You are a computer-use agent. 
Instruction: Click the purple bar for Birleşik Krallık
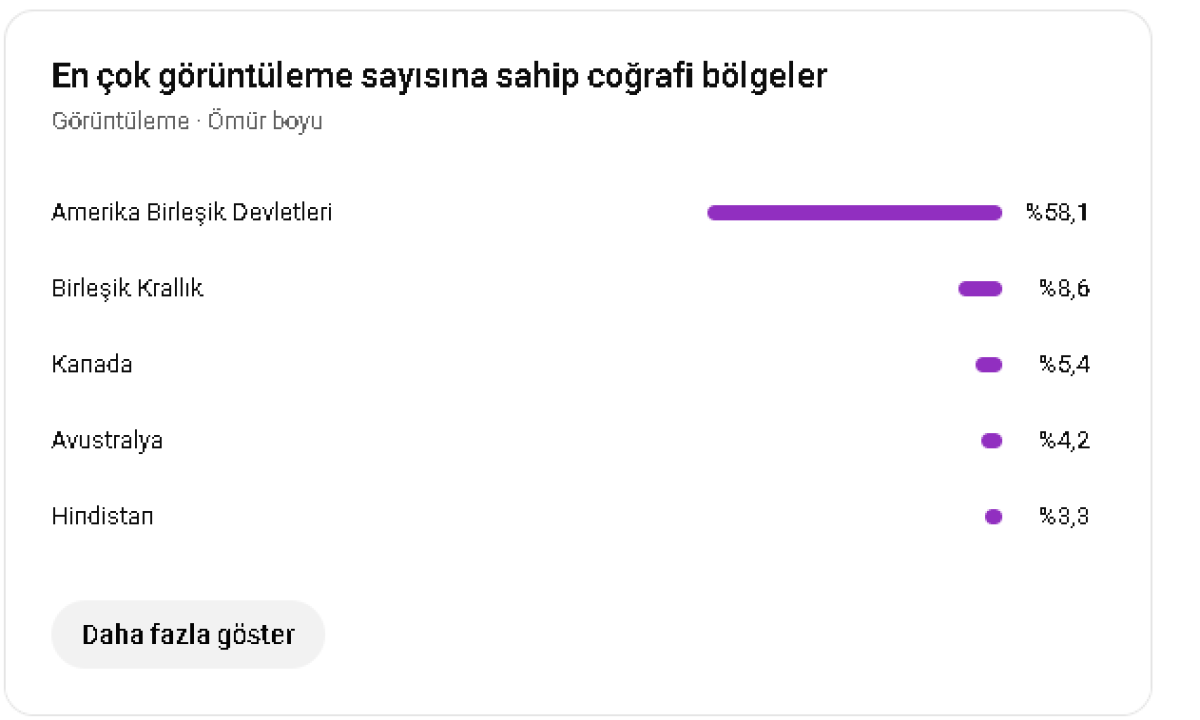[980, 289]
